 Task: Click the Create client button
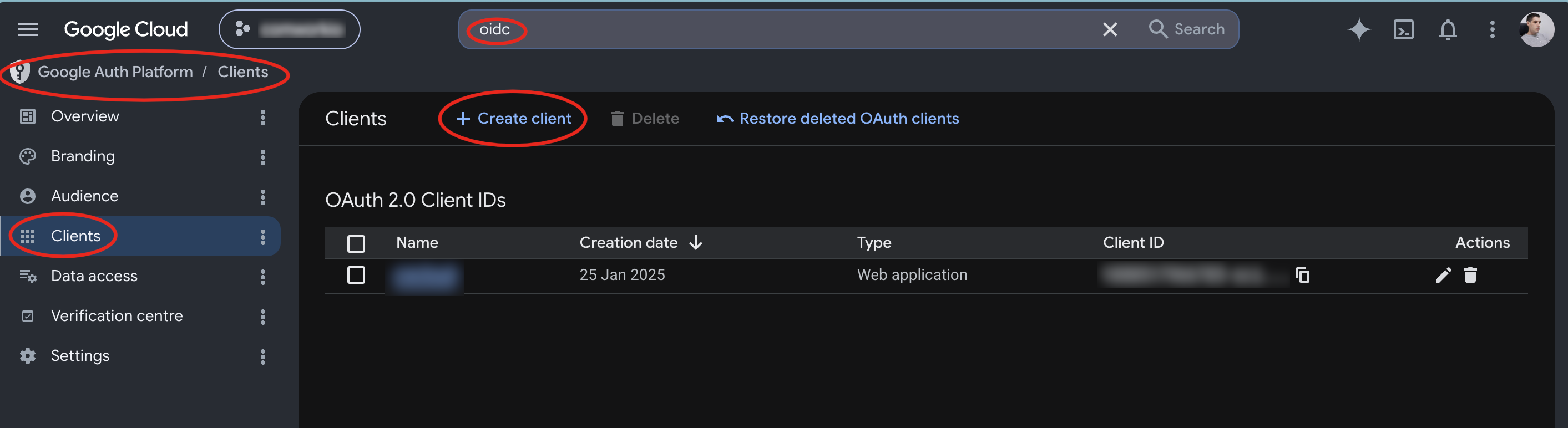click(x=513, y=119)
